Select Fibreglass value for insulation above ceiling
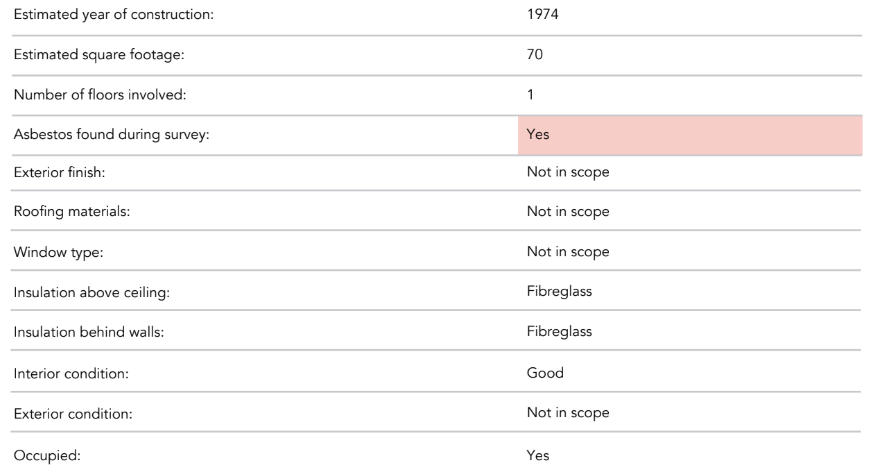Screen dimensions: 879x474 click(559, 292)
